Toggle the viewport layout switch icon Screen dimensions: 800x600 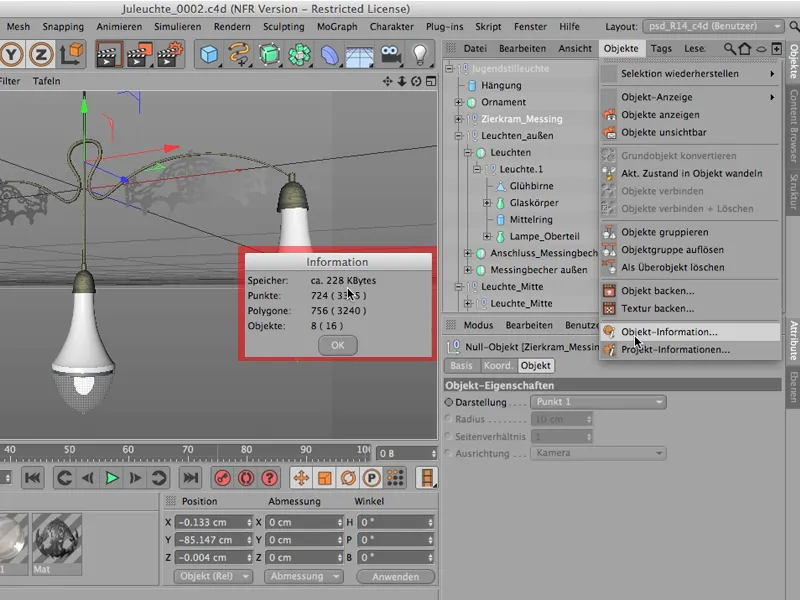[431, 81]
